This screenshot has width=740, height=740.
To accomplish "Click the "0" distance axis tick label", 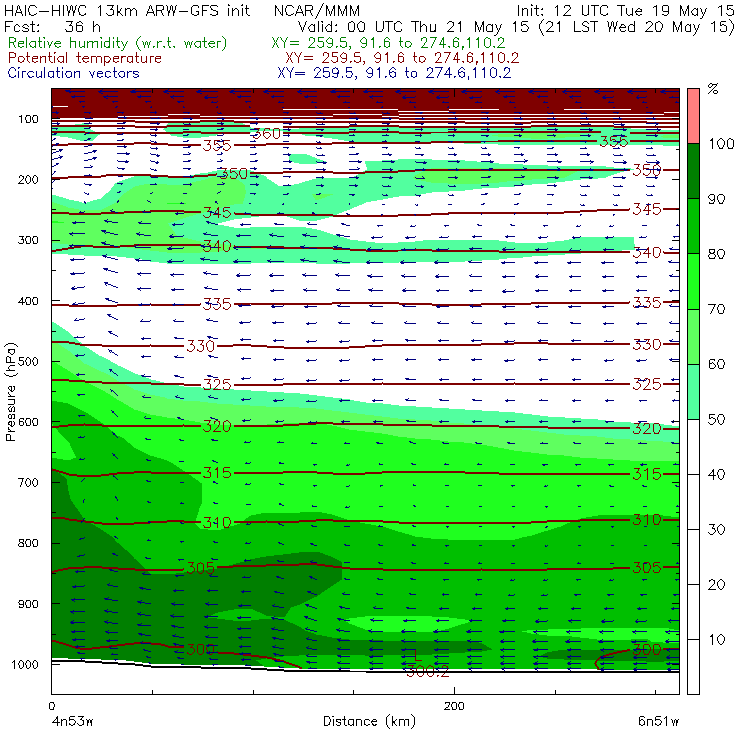I will [51, 706].
